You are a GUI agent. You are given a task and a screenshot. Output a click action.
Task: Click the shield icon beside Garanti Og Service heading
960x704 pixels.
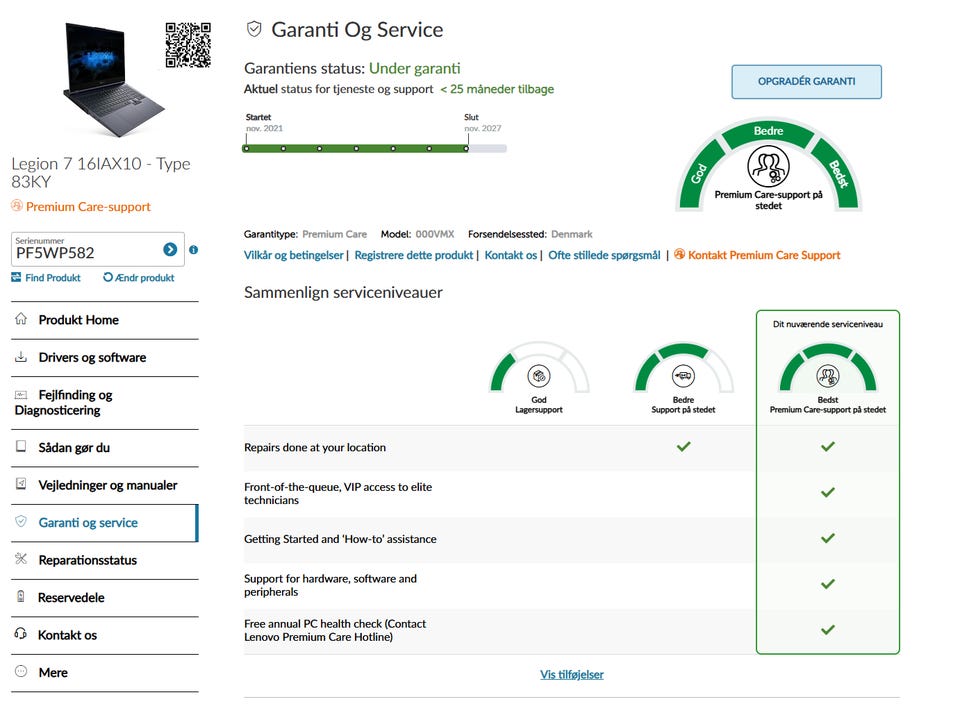(254, 29)
